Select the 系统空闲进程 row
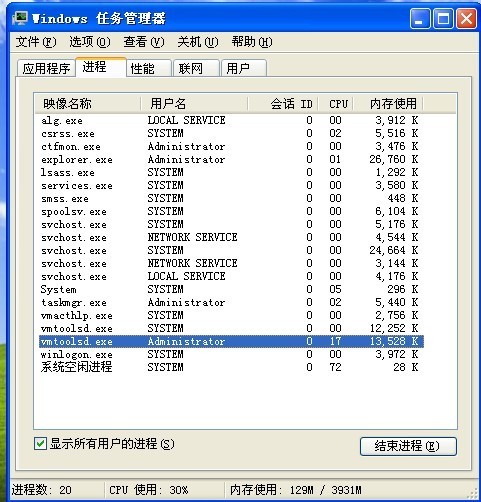 click(x=231, y=367)
